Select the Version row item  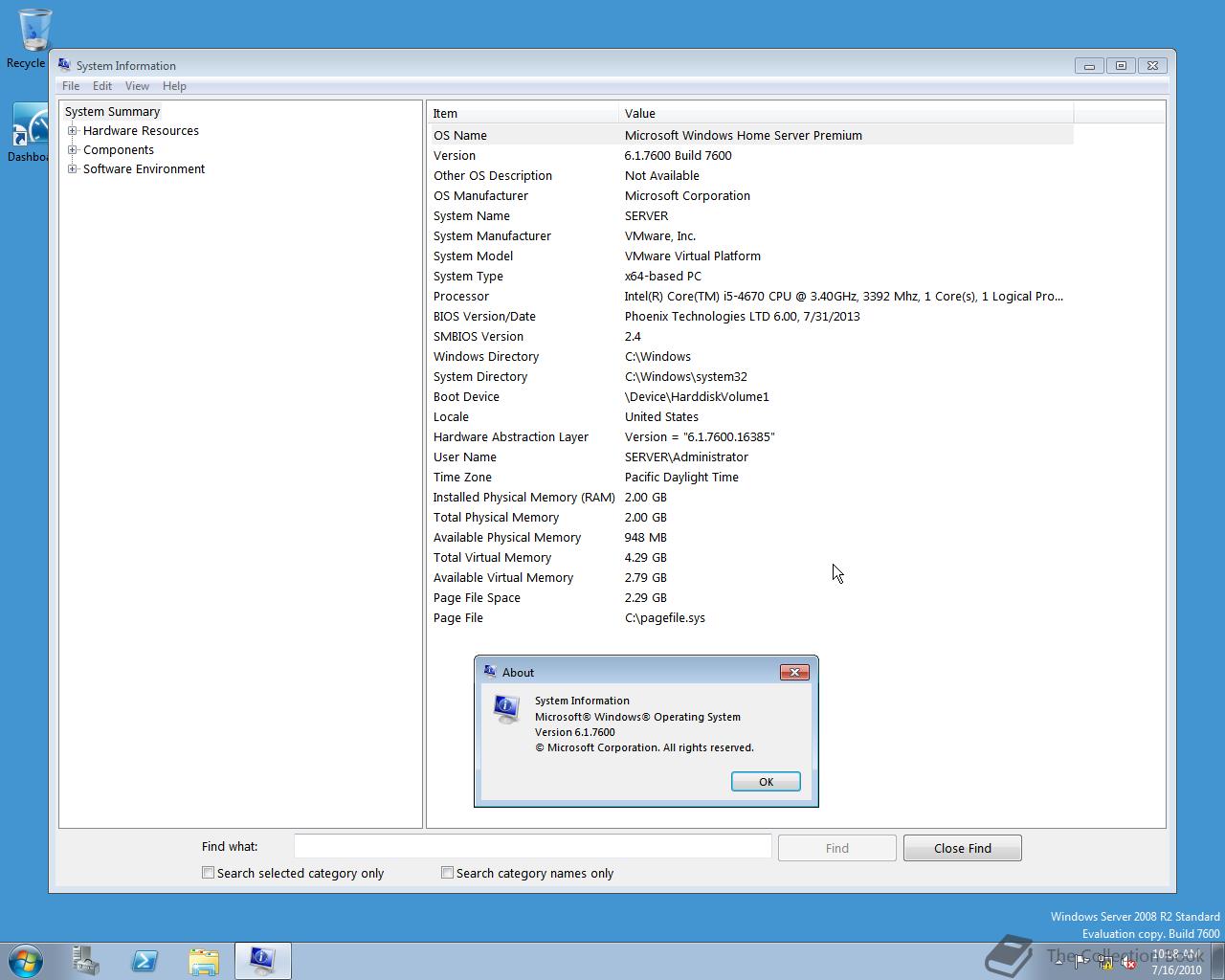point(750,156)
